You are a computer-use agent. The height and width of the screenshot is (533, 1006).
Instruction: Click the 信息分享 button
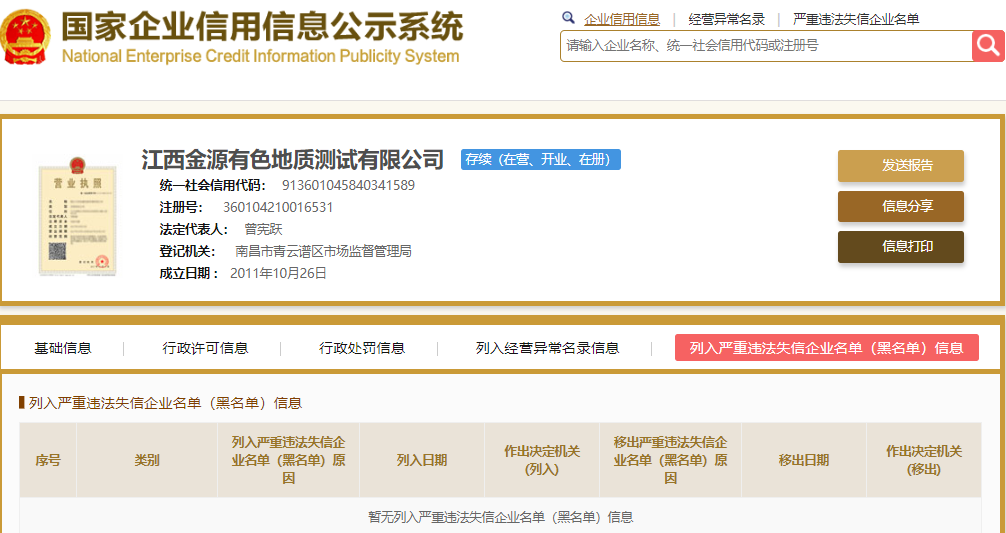(x=901, y=207)
